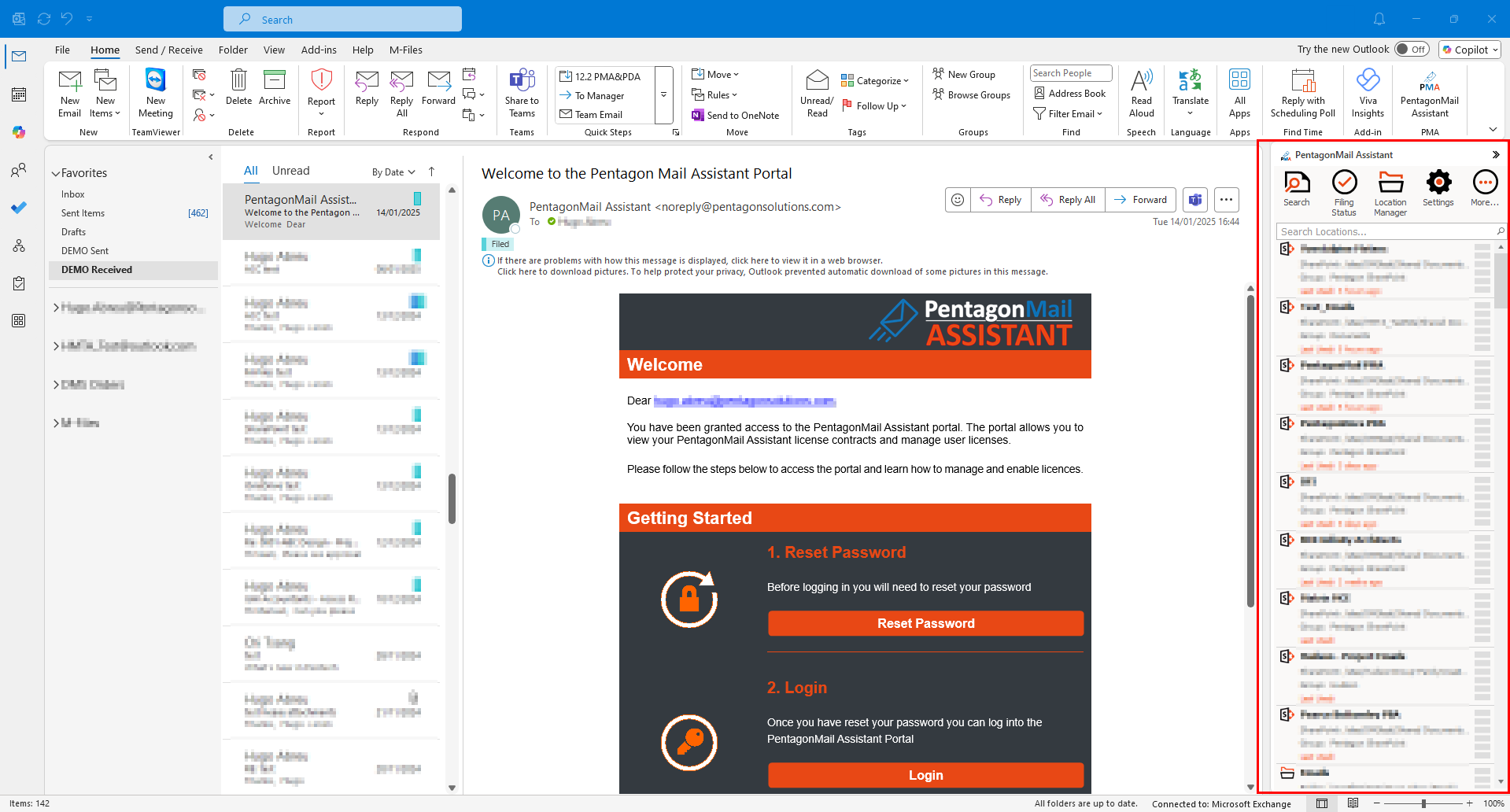Open the Send / Receive ribbon tab

tap(168, 50)
